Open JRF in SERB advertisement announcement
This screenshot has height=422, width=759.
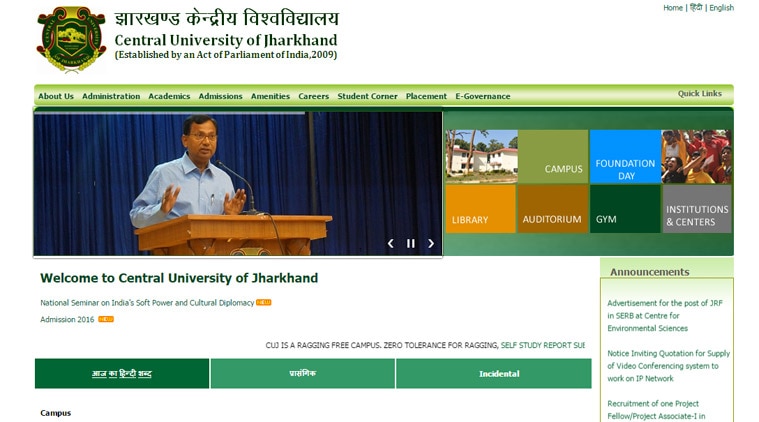click(665, 316)
